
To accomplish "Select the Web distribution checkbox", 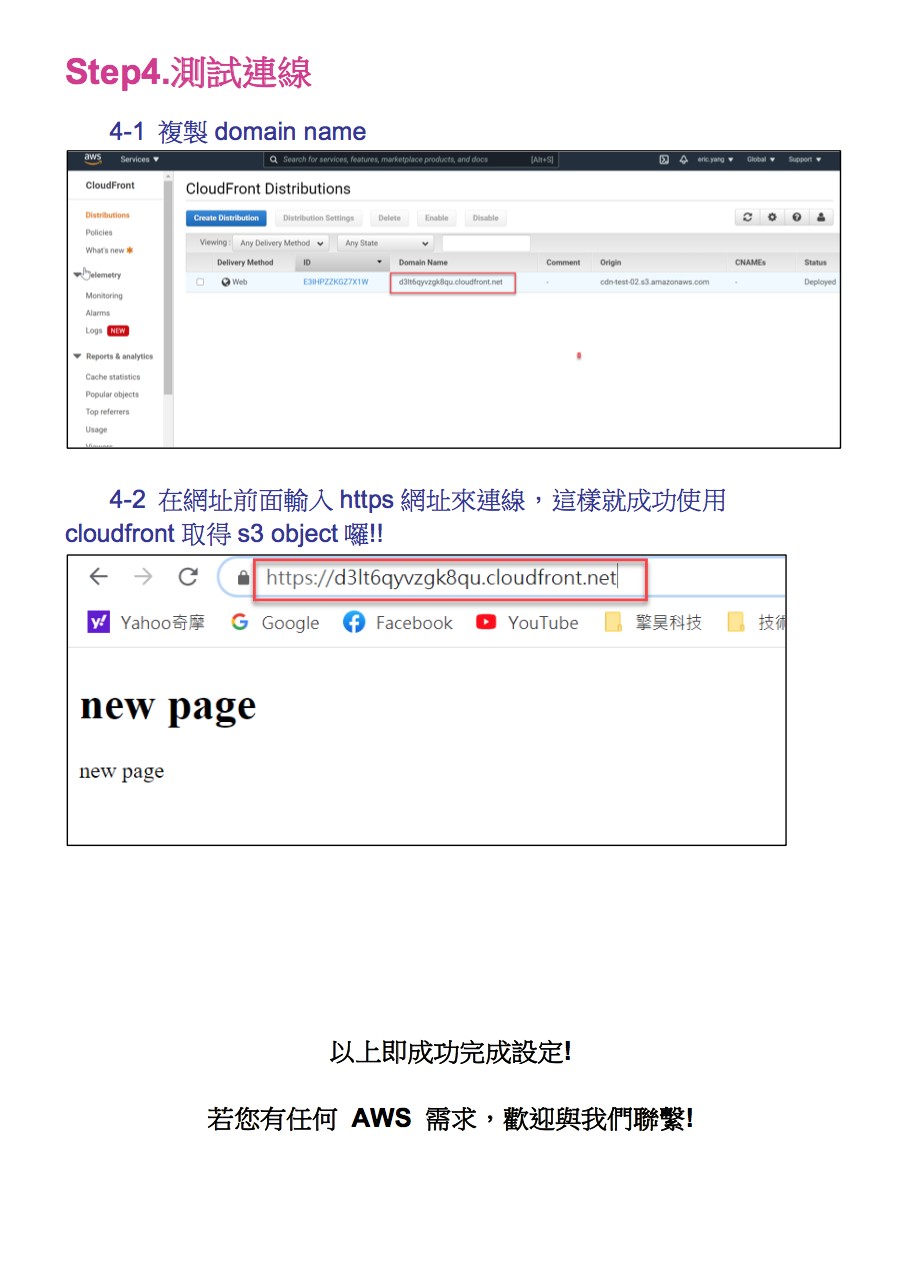I will tap(200, 282).
